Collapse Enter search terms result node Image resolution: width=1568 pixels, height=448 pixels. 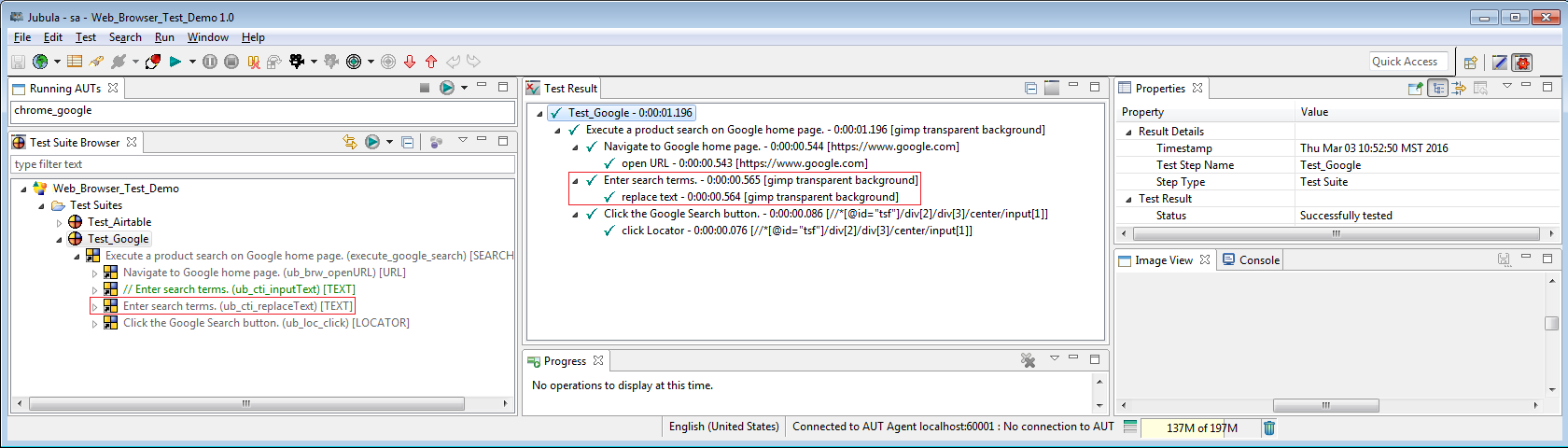point(576,180)
